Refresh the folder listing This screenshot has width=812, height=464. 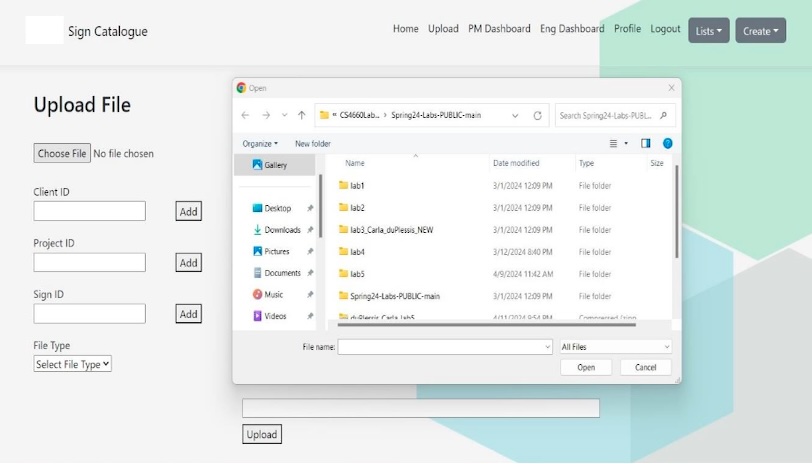tap(538, 115)
